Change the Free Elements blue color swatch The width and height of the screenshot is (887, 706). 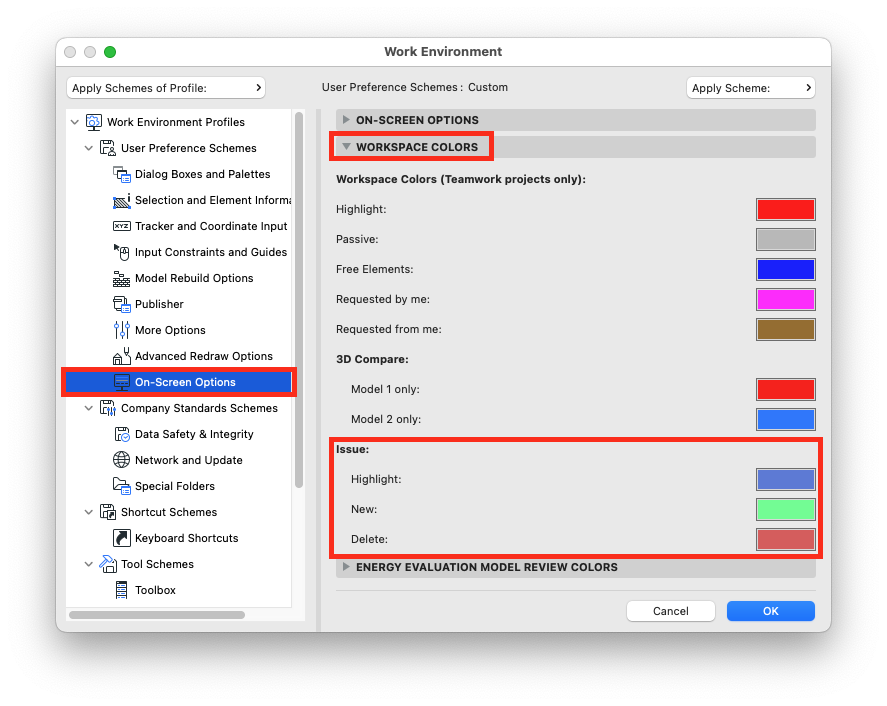pyautogui.click(x=786, y=269)
